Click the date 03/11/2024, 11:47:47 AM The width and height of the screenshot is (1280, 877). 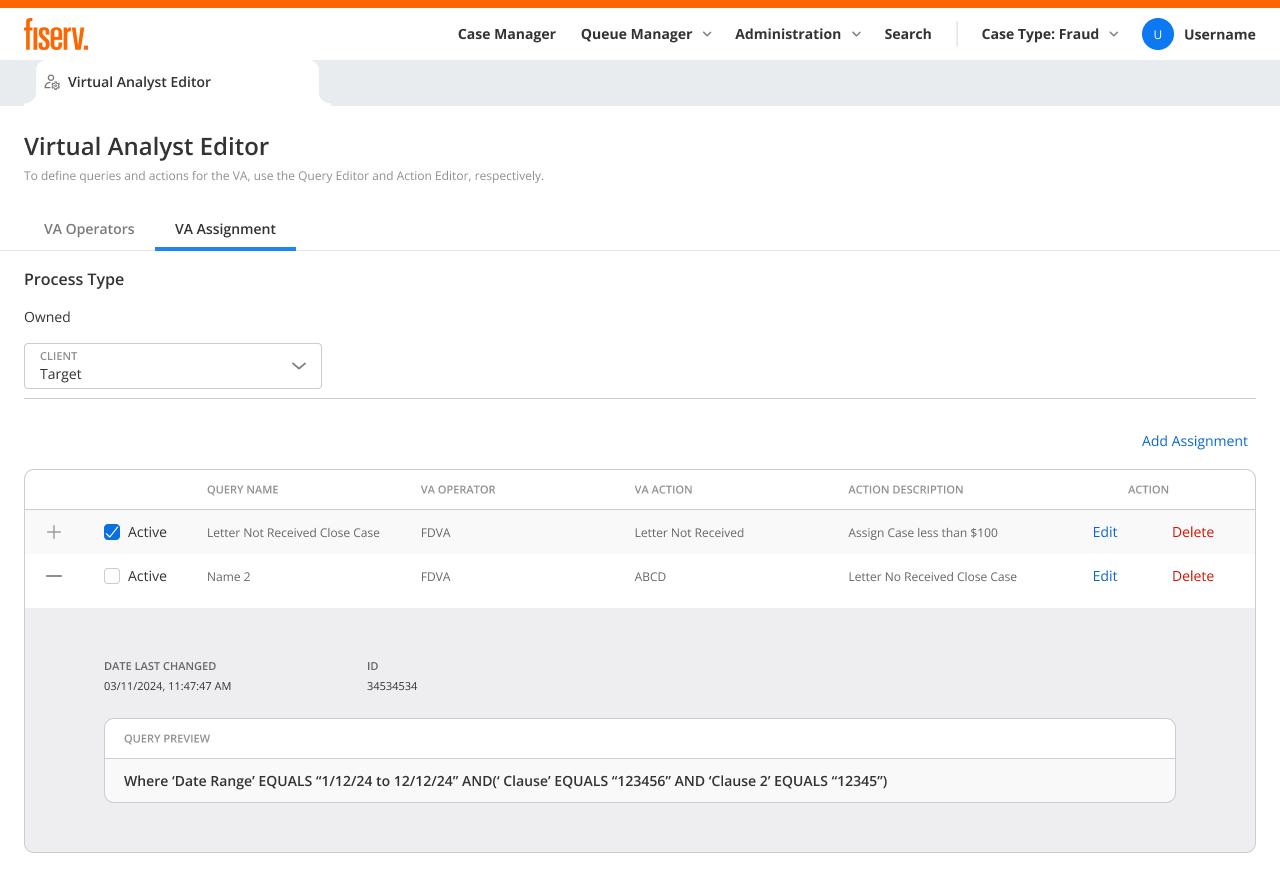pyautogui.click(x=168, y=686)
